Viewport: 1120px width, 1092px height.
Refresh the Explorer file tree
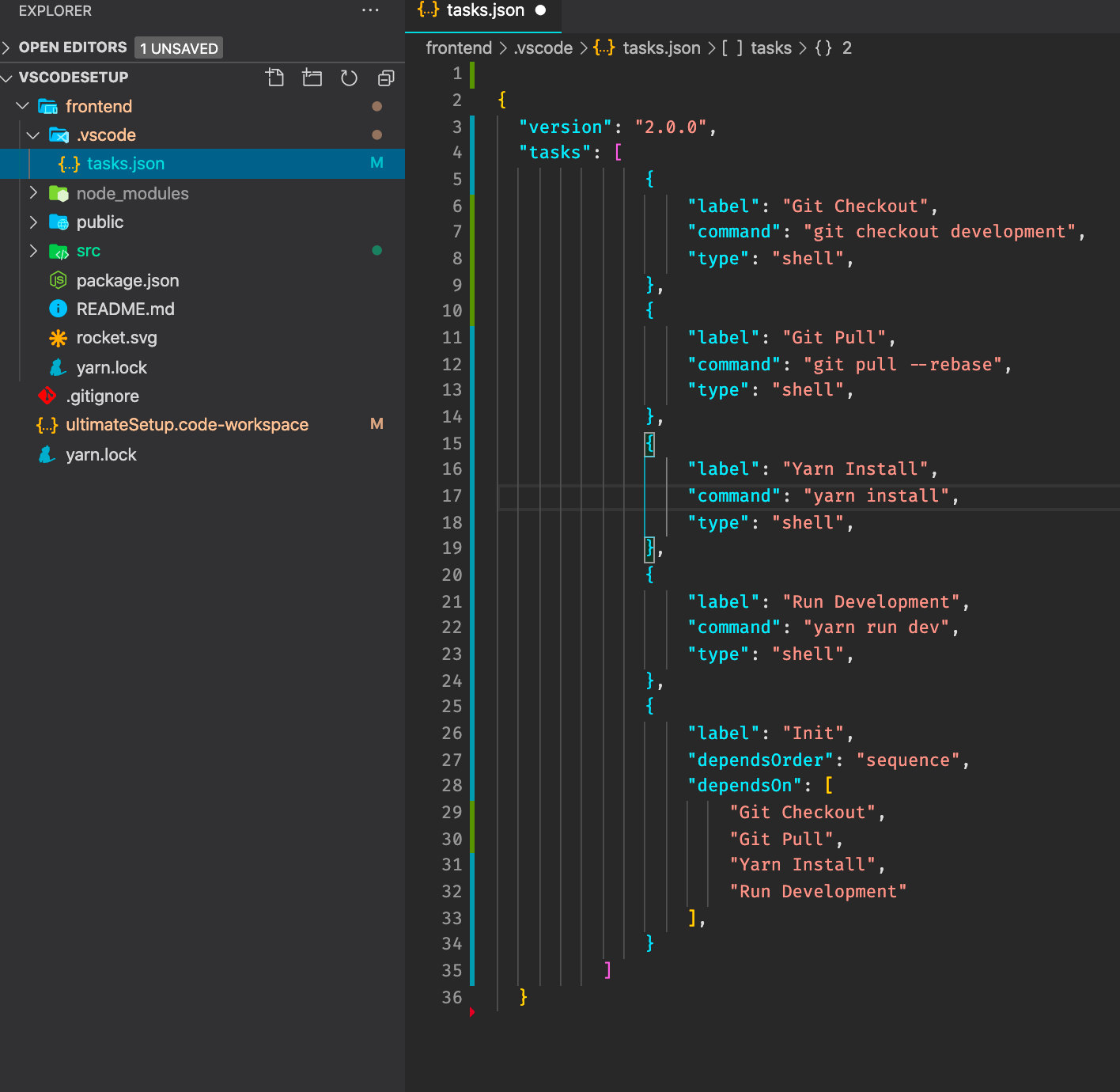[x=349, y=78]
